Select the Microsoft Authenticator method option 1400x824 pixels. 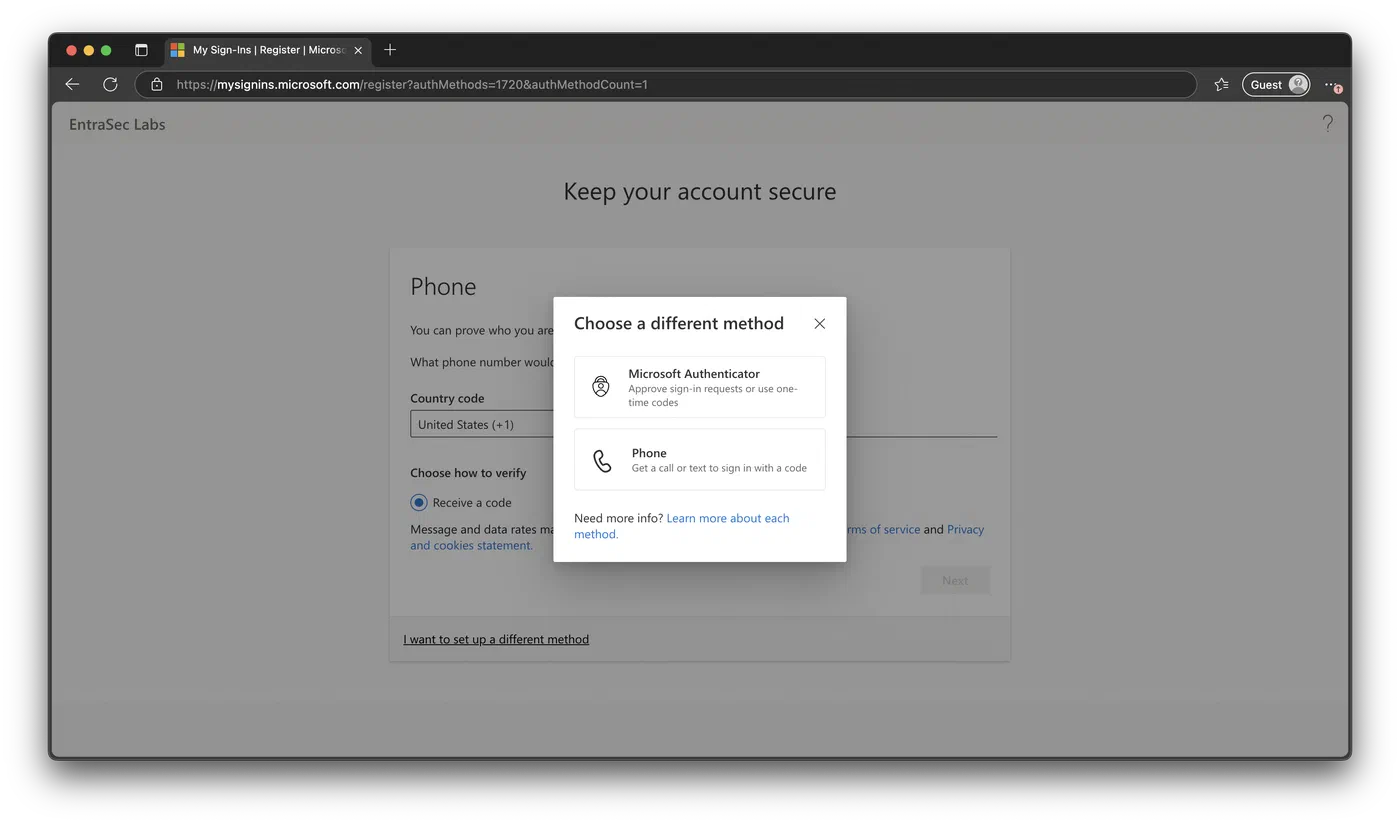[x=700, y=387]
